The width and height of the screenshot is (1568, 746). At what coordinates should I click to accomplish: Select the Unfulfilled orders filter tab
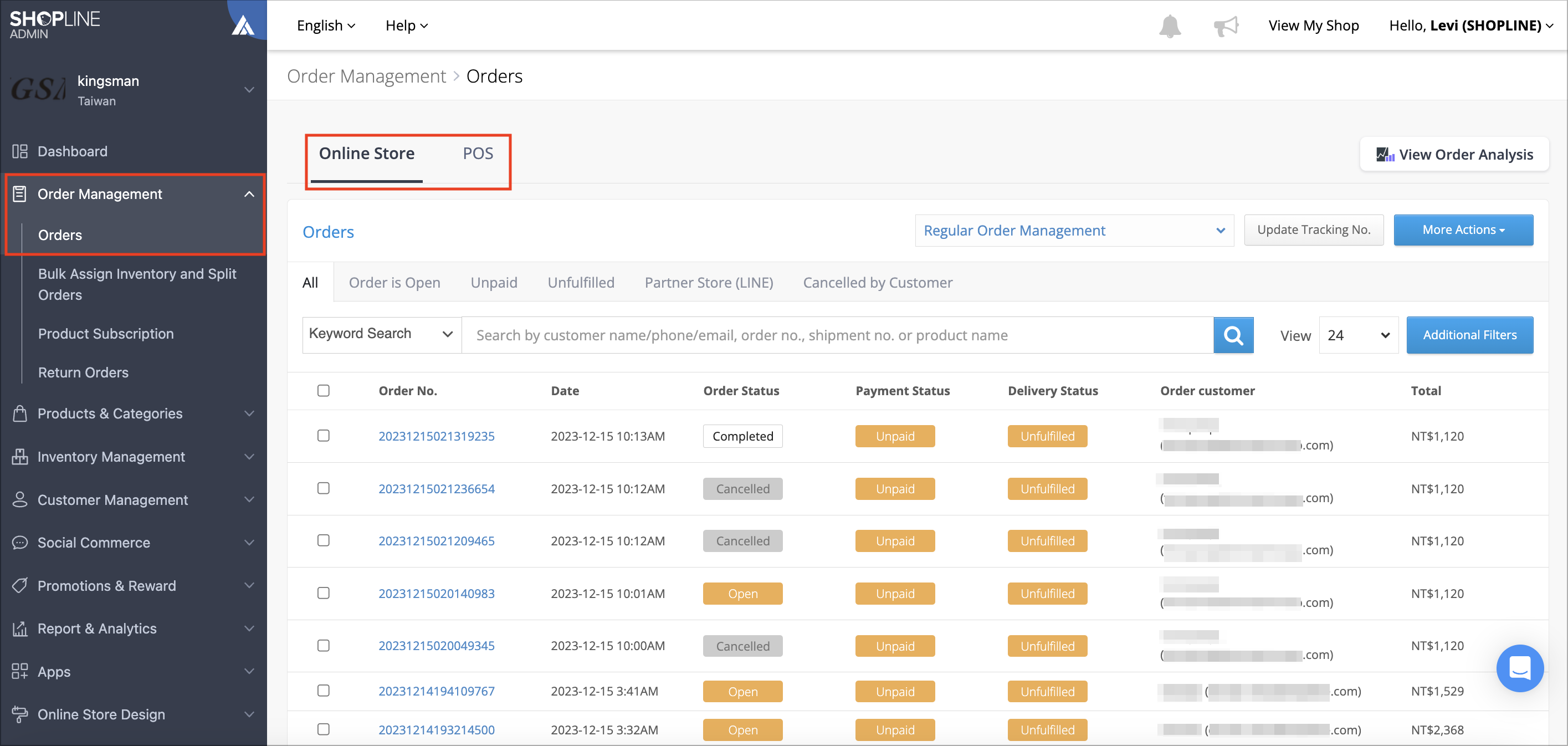tap(580, 282)
